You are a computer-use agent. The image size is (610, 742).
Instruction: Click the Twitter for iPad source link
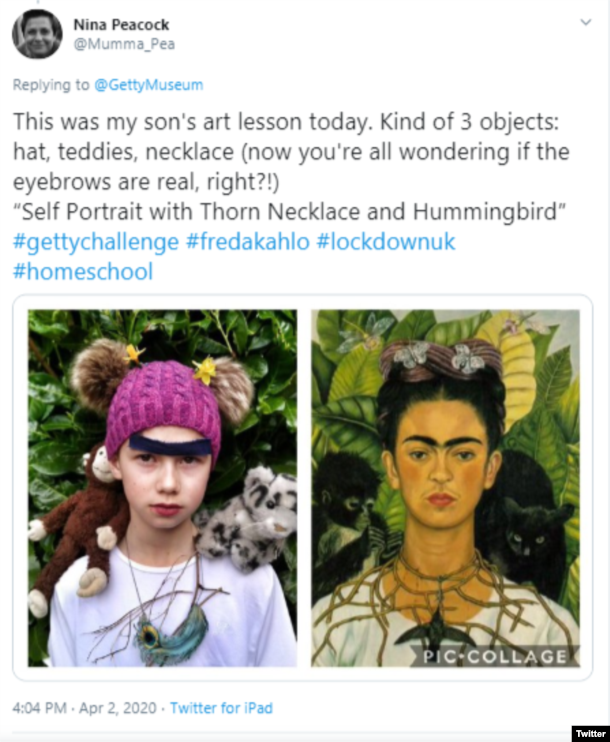tap(221, 708)
